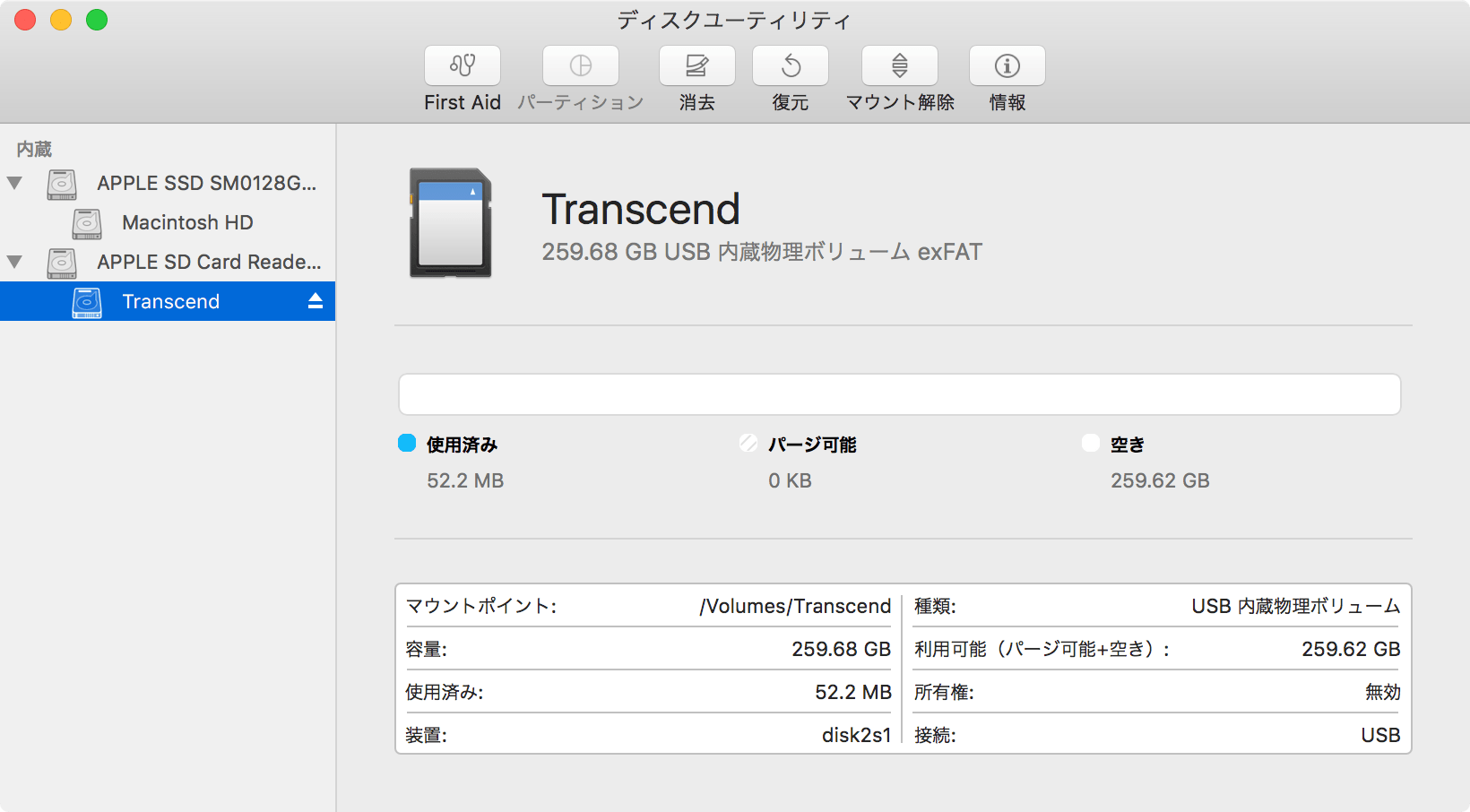This screenshot has height=812, width=1470.
Task: Click the 接続: label in table
Action: 935,735
